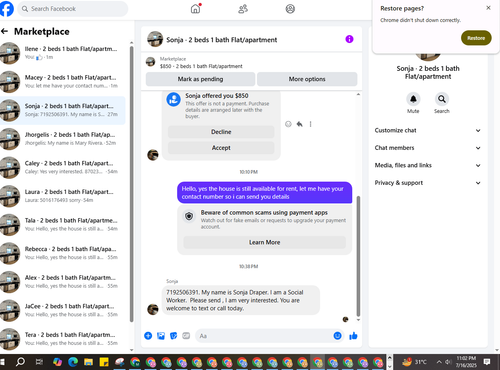Open Tala conversation in list
This screenshot has height=370, width=500.
coord(63,225)
